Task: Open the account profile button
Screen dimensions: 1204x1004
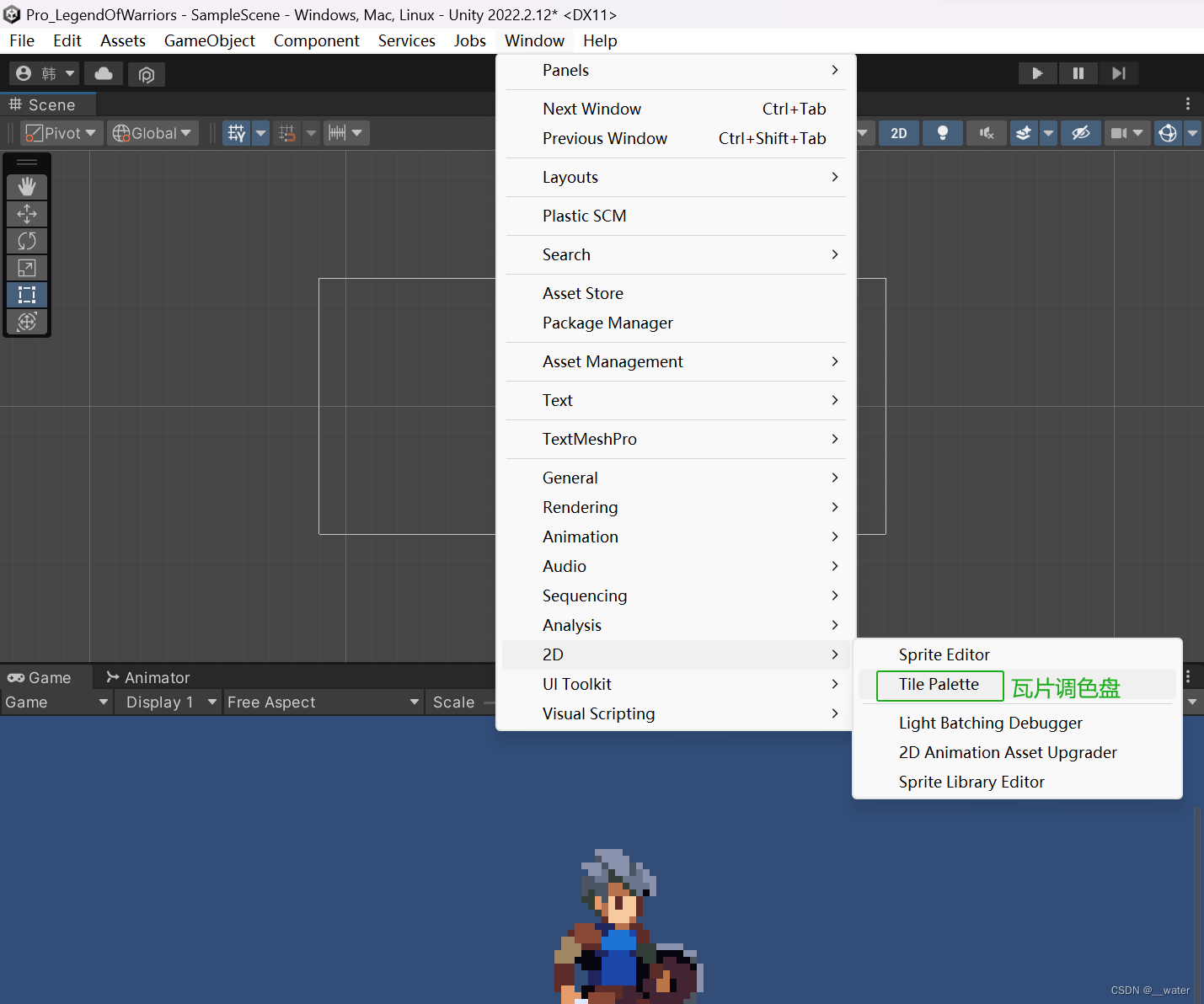Action: click(45, 74)
